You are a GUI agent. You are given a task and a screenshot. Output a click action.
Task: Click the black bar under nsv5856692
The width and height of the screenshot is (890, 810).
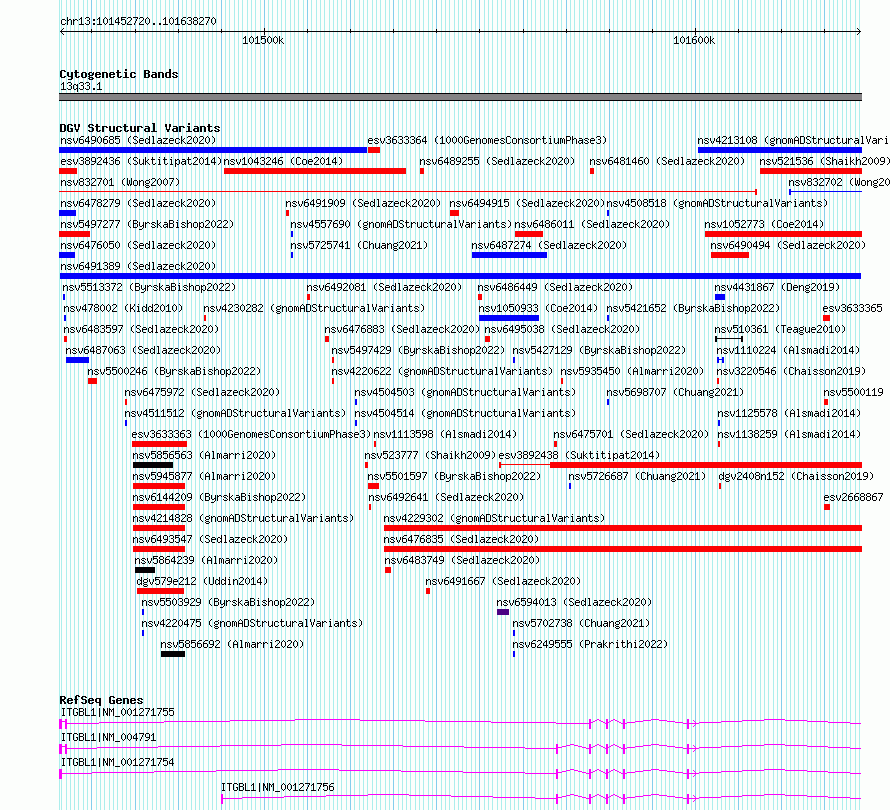[x=173, y=654]
